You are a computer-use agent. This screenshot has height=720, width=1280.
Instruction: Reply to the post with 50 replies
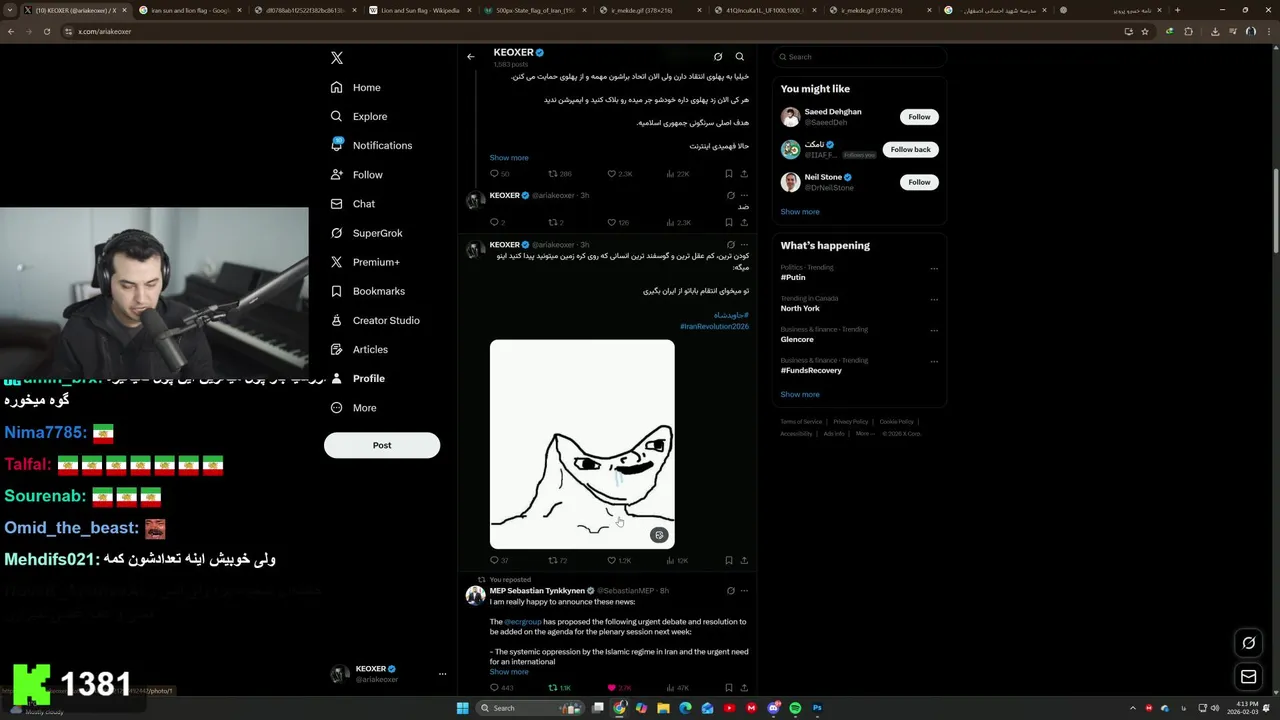pyautogui.click(x=499, y=174)
